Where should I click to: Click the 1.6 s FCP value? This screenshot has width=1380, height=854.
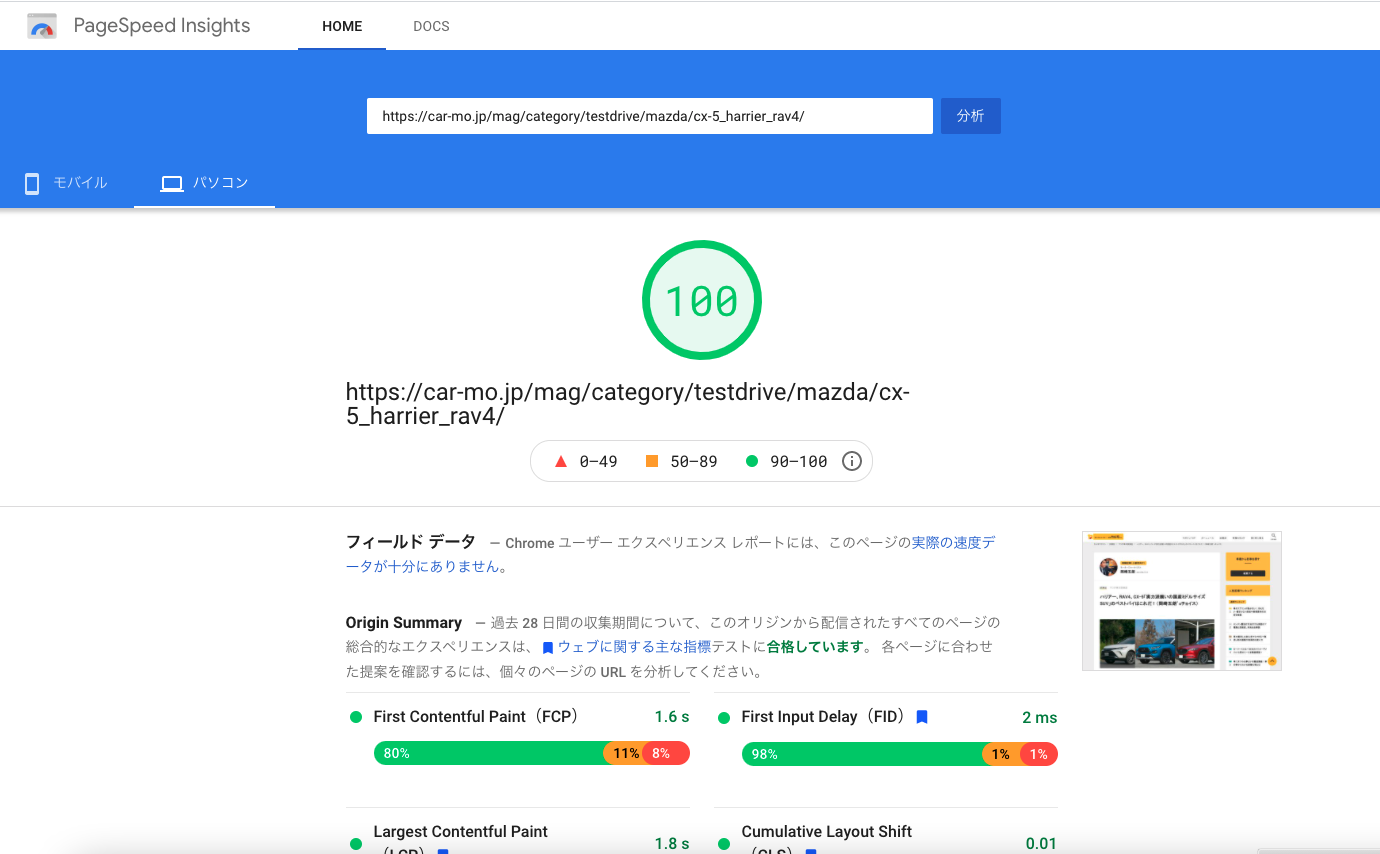tap(672, 717)
